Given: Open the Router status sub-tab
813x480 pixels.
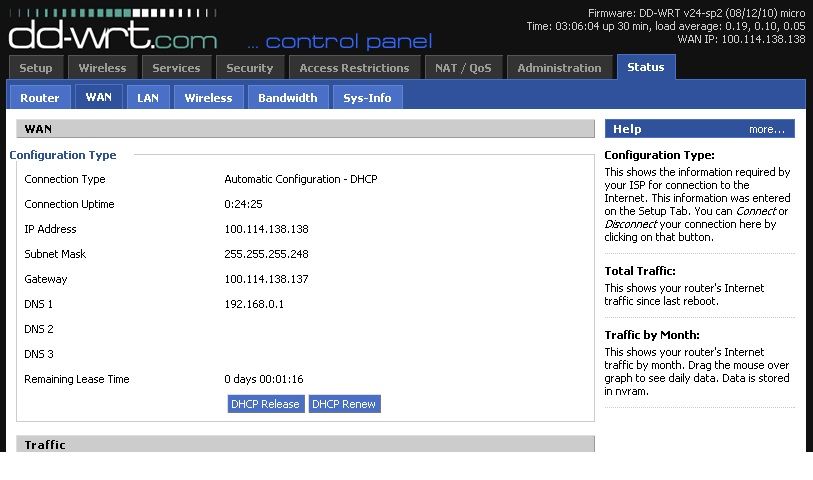Looking at the screenshot, I should click(40, 97).
